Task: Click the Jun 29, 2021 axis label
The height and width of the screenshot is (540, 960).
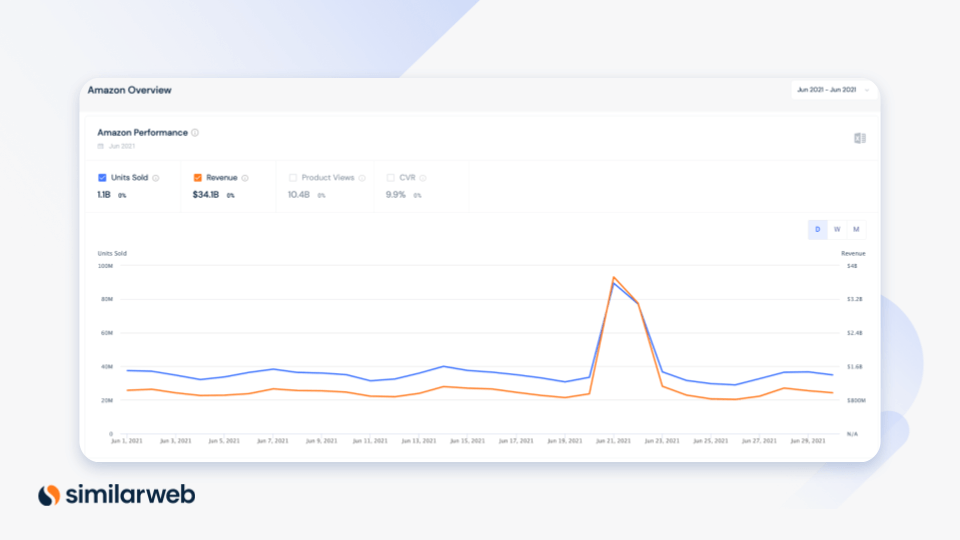Action: pyautogui.click(x=808, y=441)
